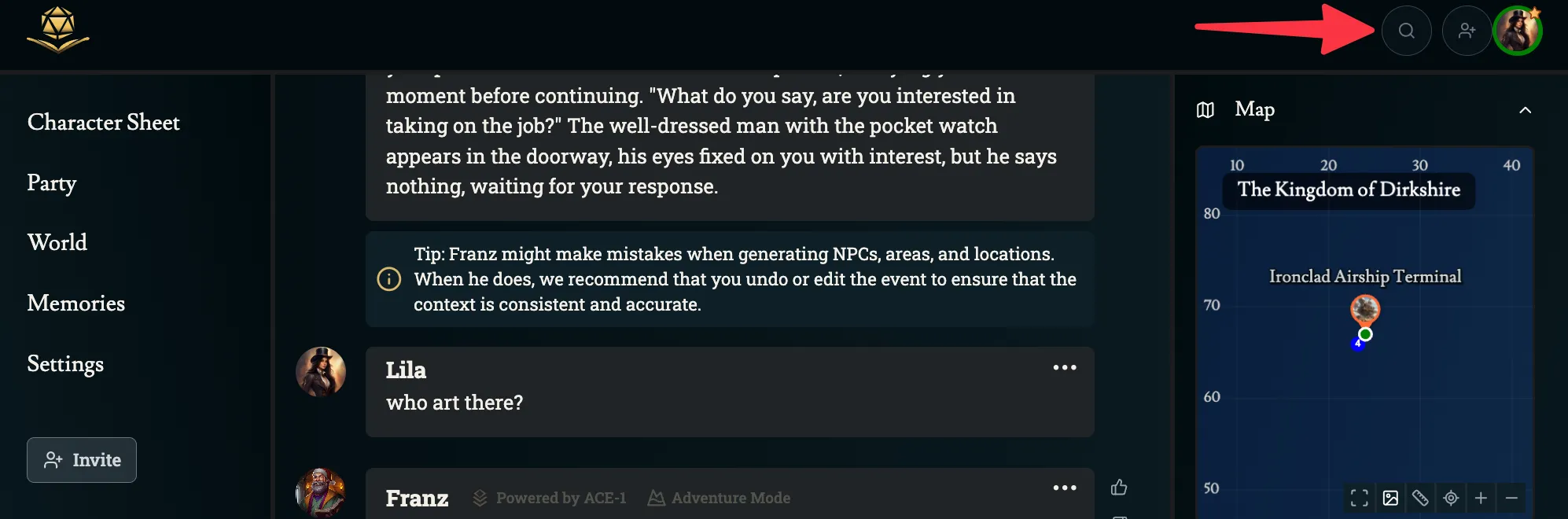Screen dimensions: 1568x519
Task: Toggle fullscreen map view
Action: [x=1360, y=498]
